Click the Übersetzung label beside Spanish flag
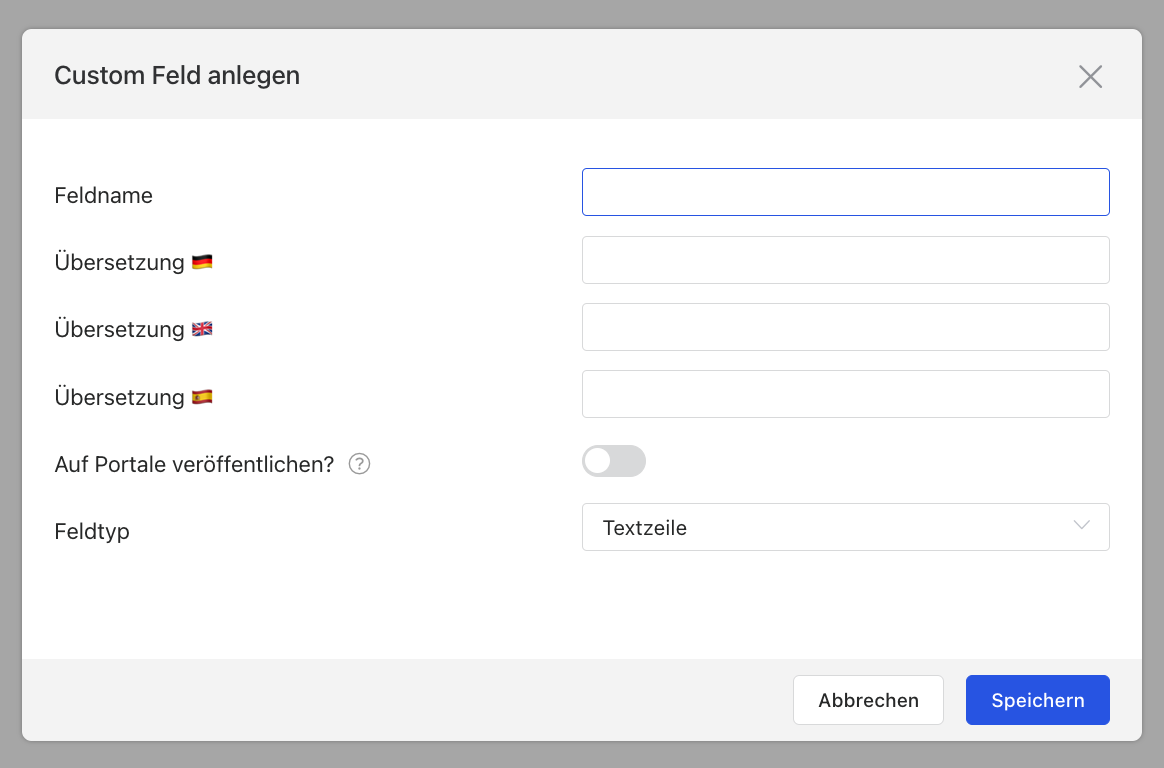 point(119,397)
